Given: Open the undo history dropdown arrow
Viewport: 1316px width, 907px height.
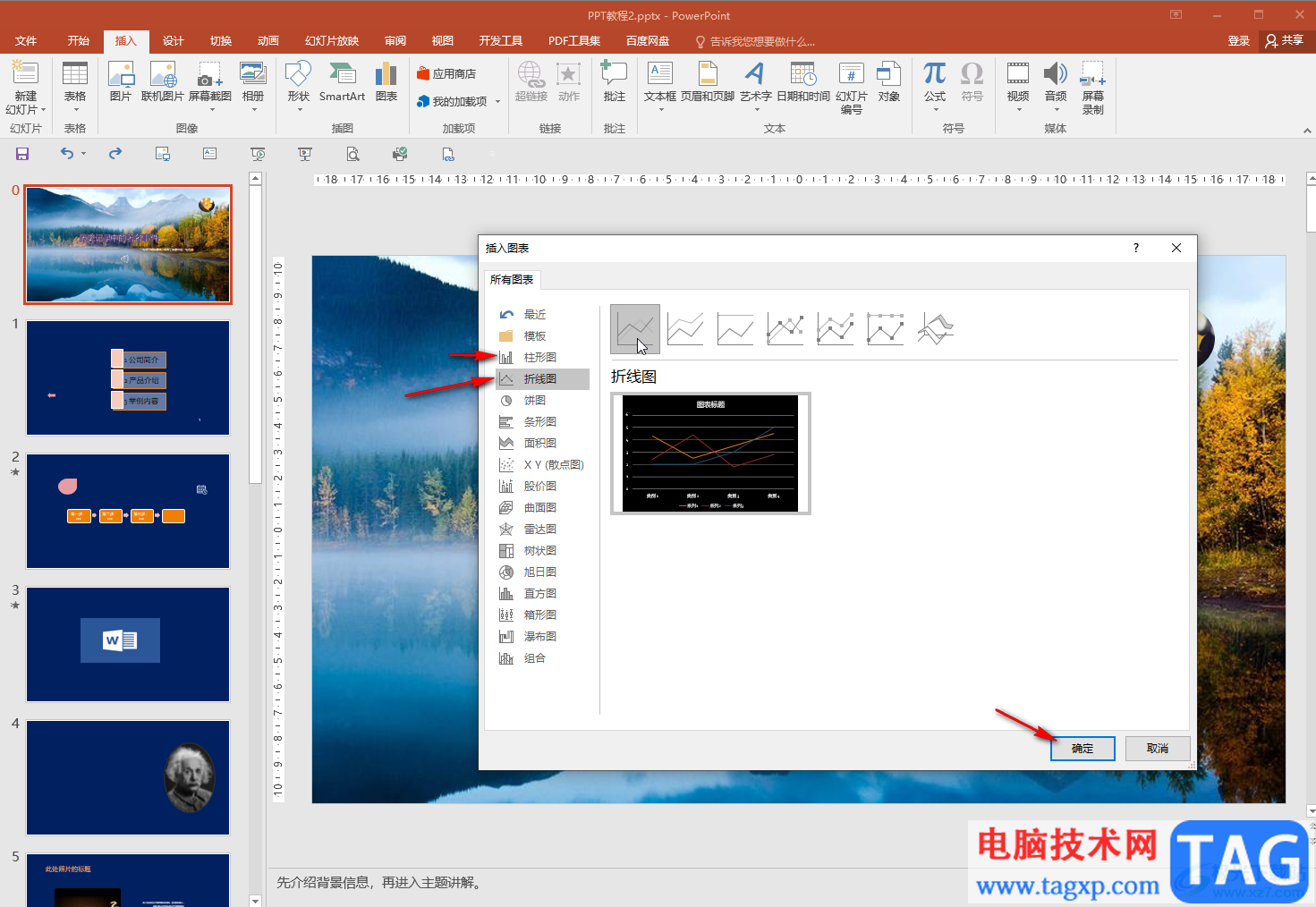Looking at the screenshot, I should click(x=84, y=154).
